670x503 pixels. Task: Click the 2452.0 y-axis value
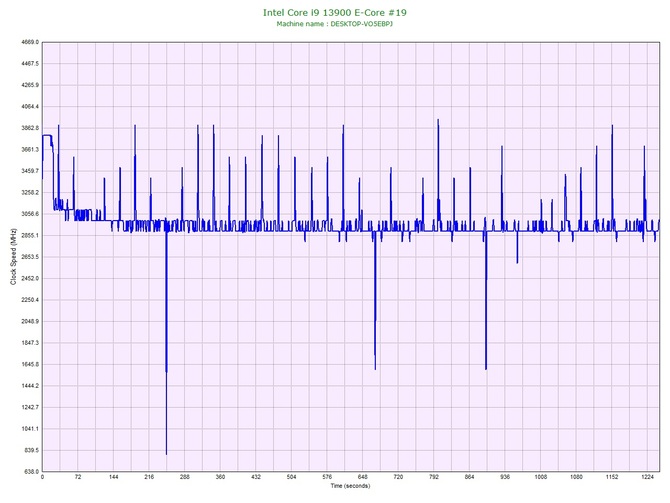point(30,278)
